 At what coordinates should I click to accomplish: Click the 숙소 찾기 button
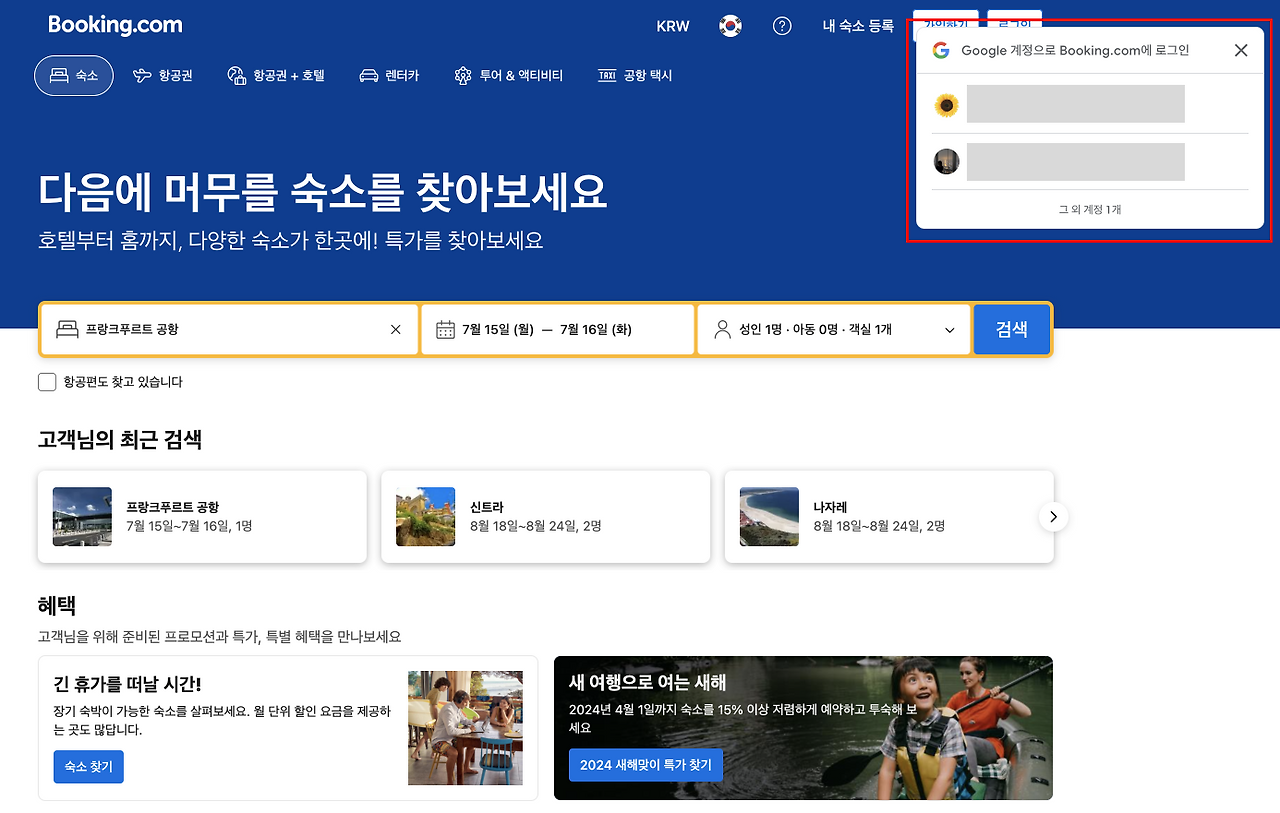click(x=88, y=767)
